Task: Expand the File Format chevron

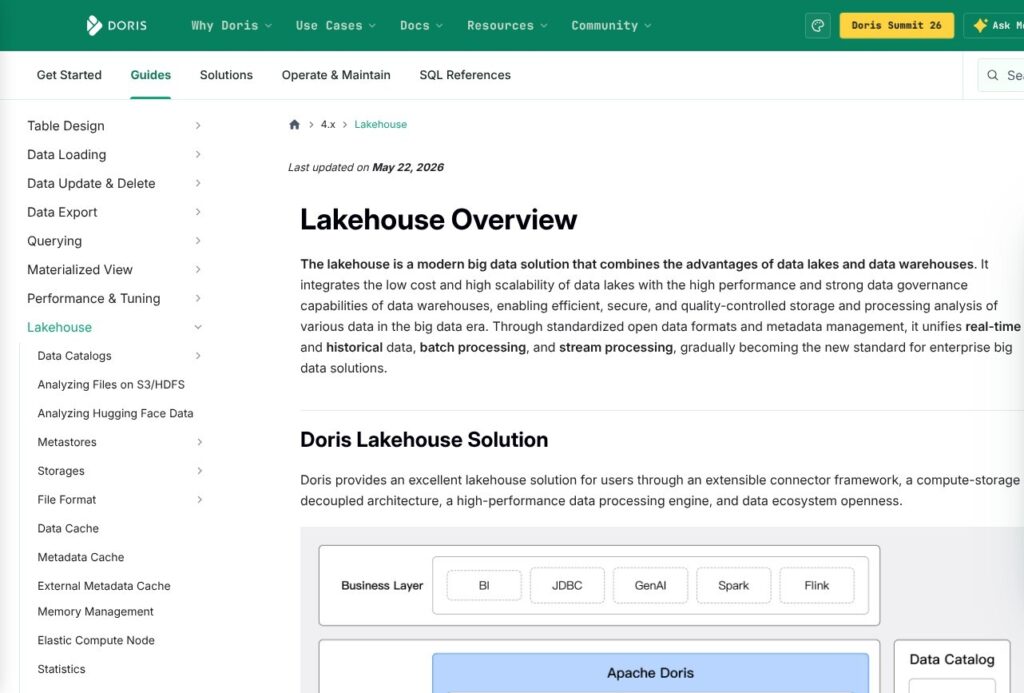Action: pos(199,499)
